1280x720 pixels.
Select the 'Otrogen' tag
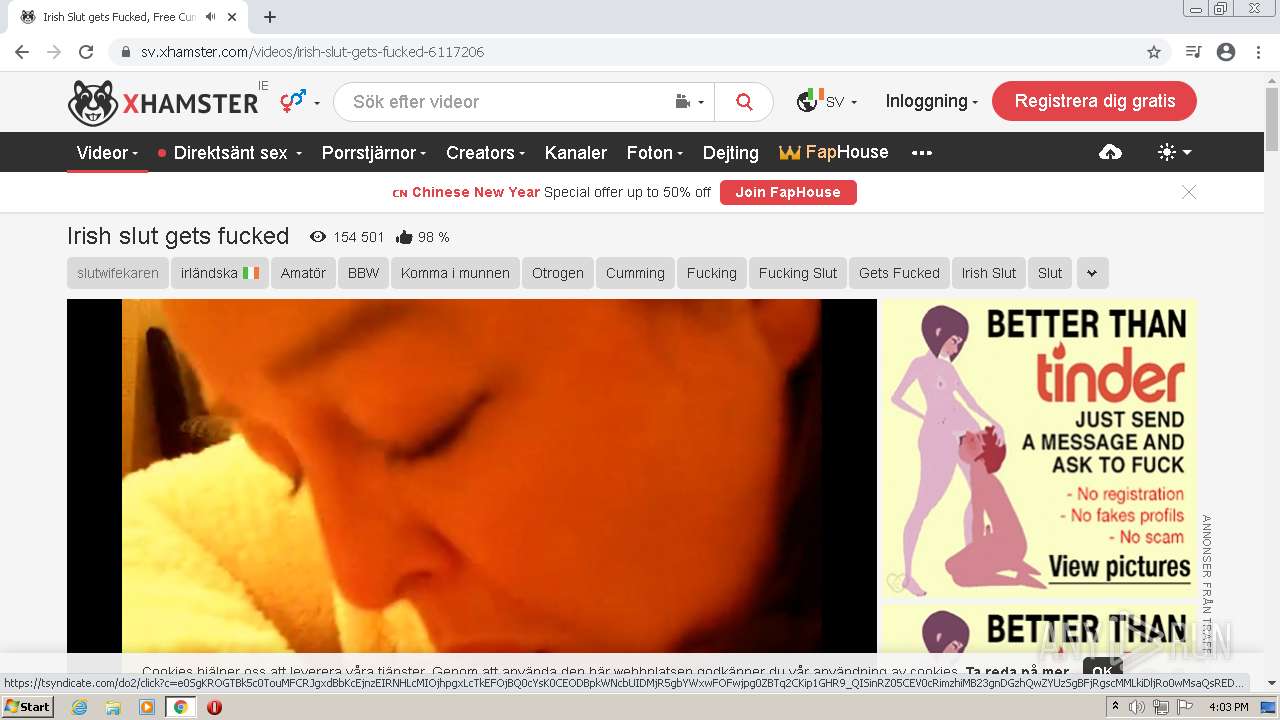coord(558,273)
